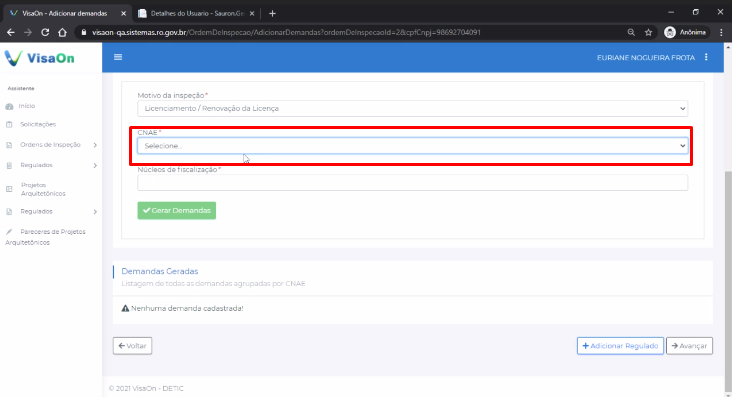The image size is (732, 397).
Task: Open the Motivo da inspeção dropdown
Action: coord(412,108)
